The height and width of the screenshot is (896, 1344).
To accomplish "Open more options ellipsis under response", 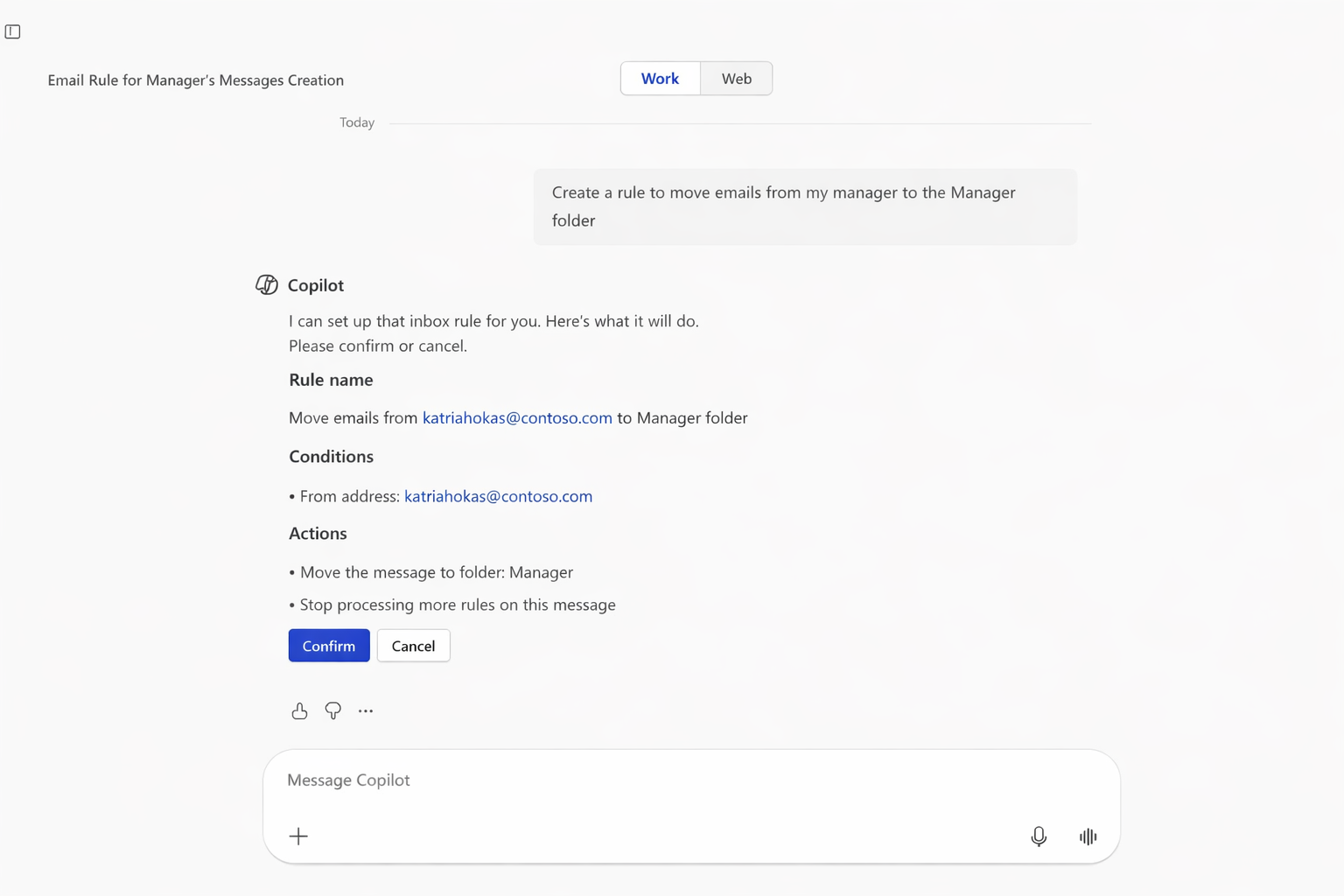I will pos(366,711).
